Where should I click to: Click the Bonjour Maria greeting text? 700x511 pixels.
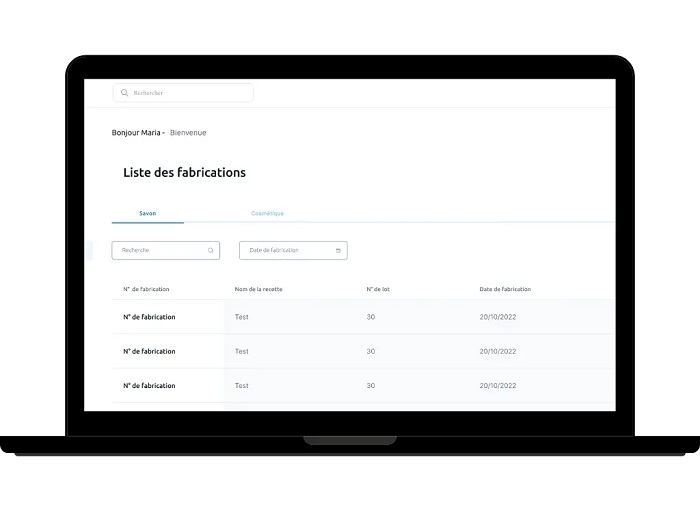coord(137,132)
